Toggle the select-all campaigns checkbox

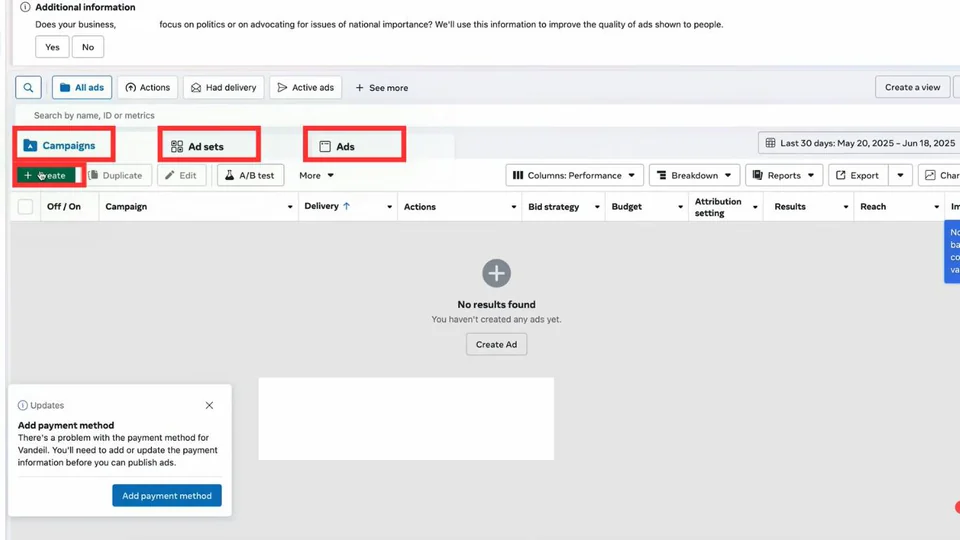[x=25, y=206]
